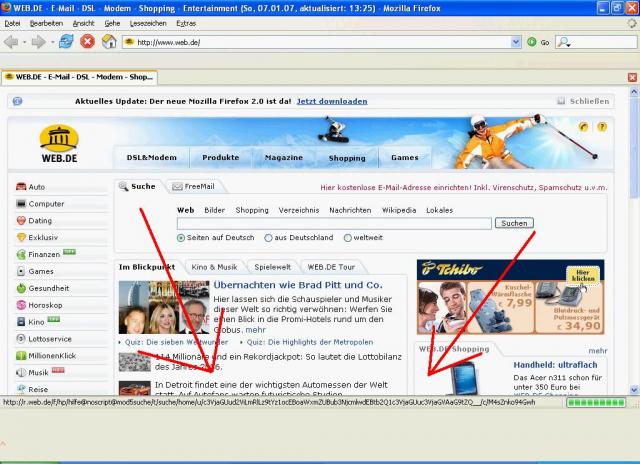Click the Finanzen sidebar icon
640x464 pixels.
(21, 255)
